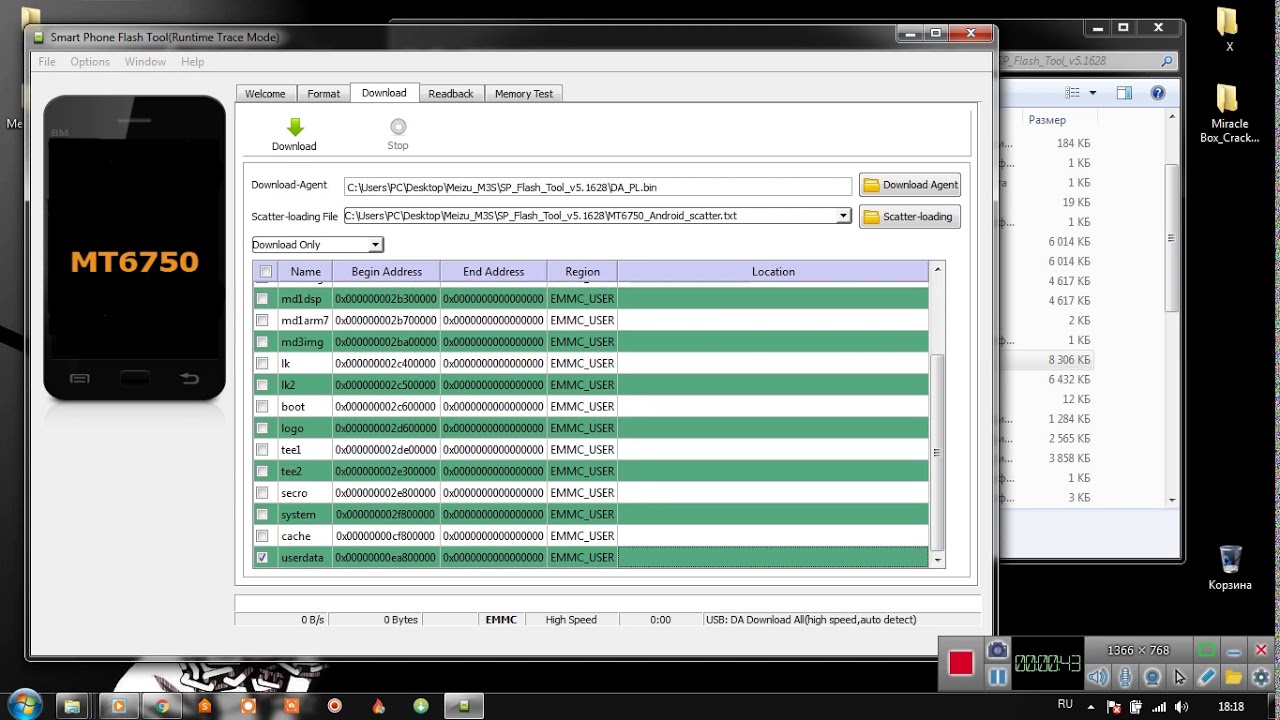1280x720 pixels.
Task: Click the network signal tray icon
Action: tap(1160, 706)
